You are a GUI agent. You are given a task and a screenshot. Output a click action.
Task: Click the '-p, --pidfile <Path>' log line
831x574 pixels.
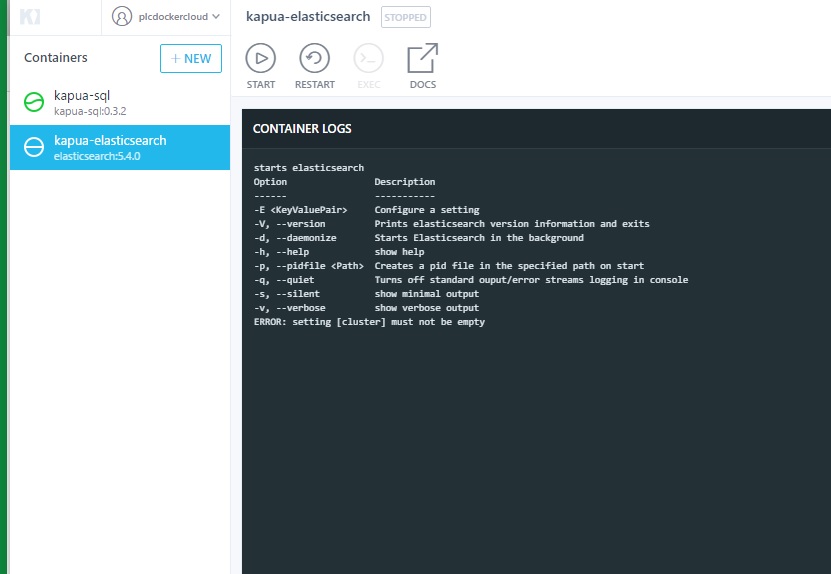point(449,266)
